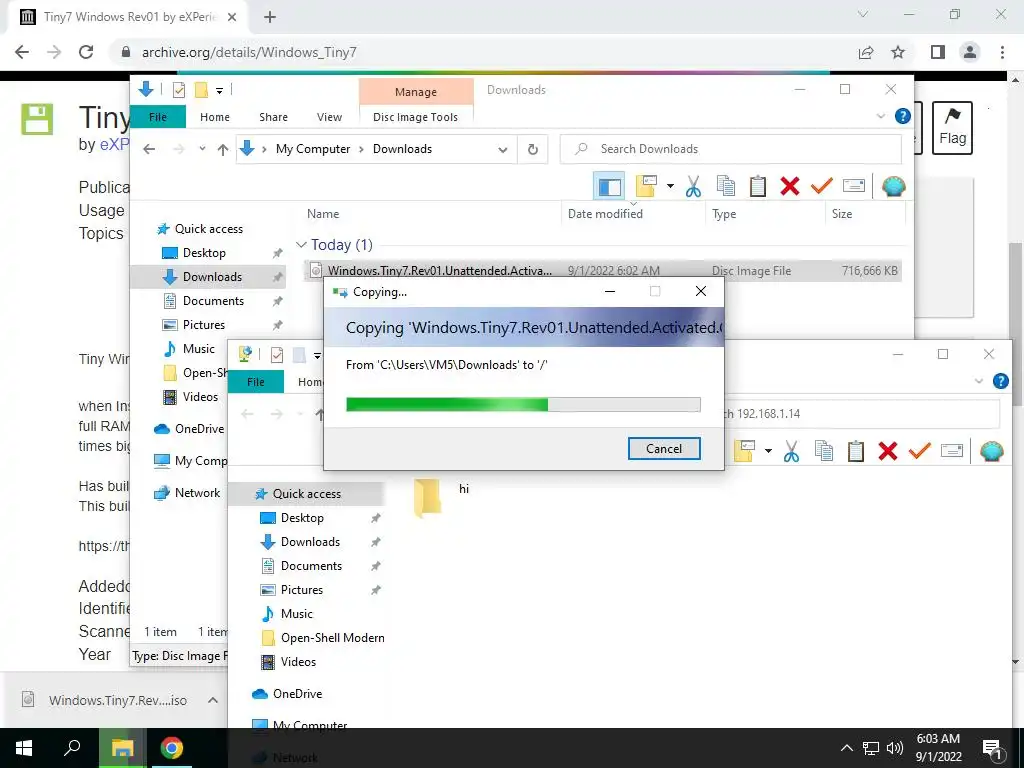Open Classic Explorer shell settings icon in Downloads window

(x=893, y=187)
